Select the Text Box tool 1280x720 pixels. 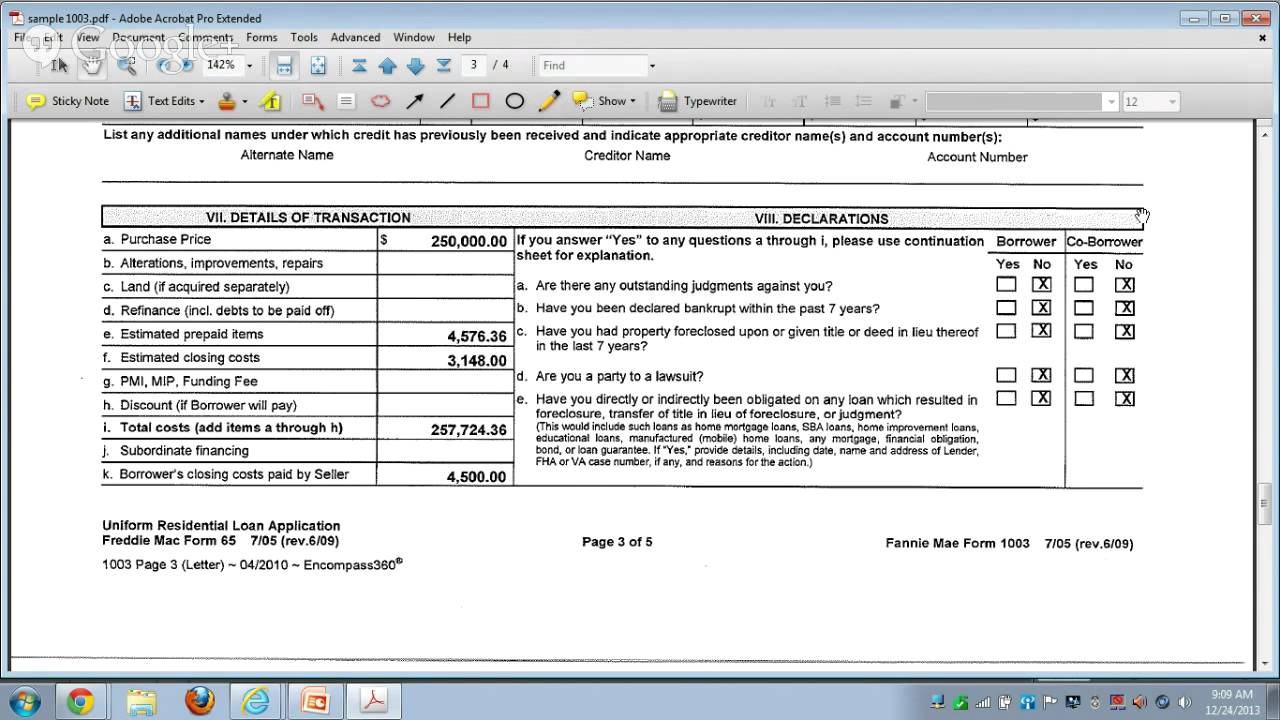click(x=346, y=101)
